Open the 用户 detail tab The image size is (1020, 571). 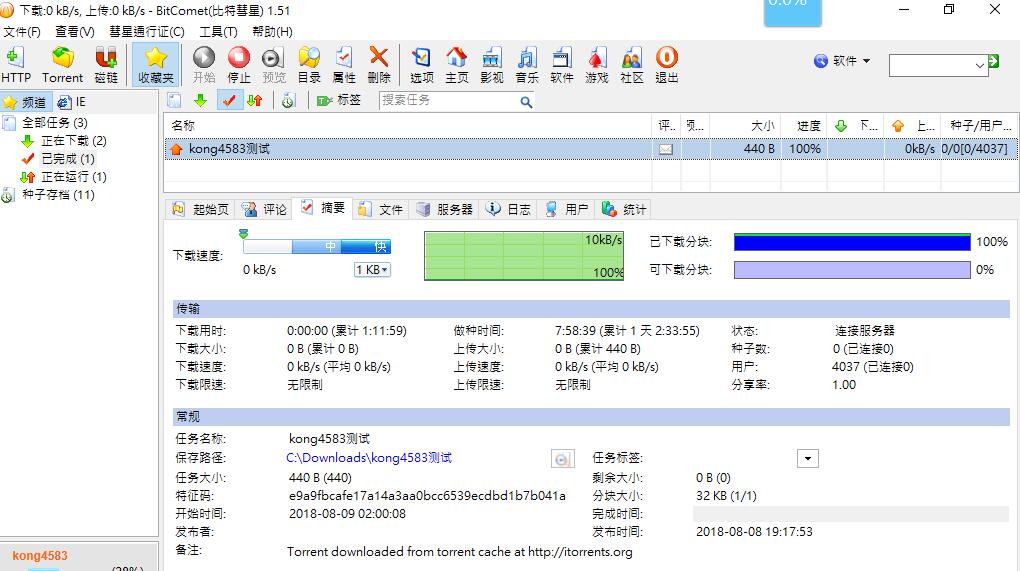567,209
